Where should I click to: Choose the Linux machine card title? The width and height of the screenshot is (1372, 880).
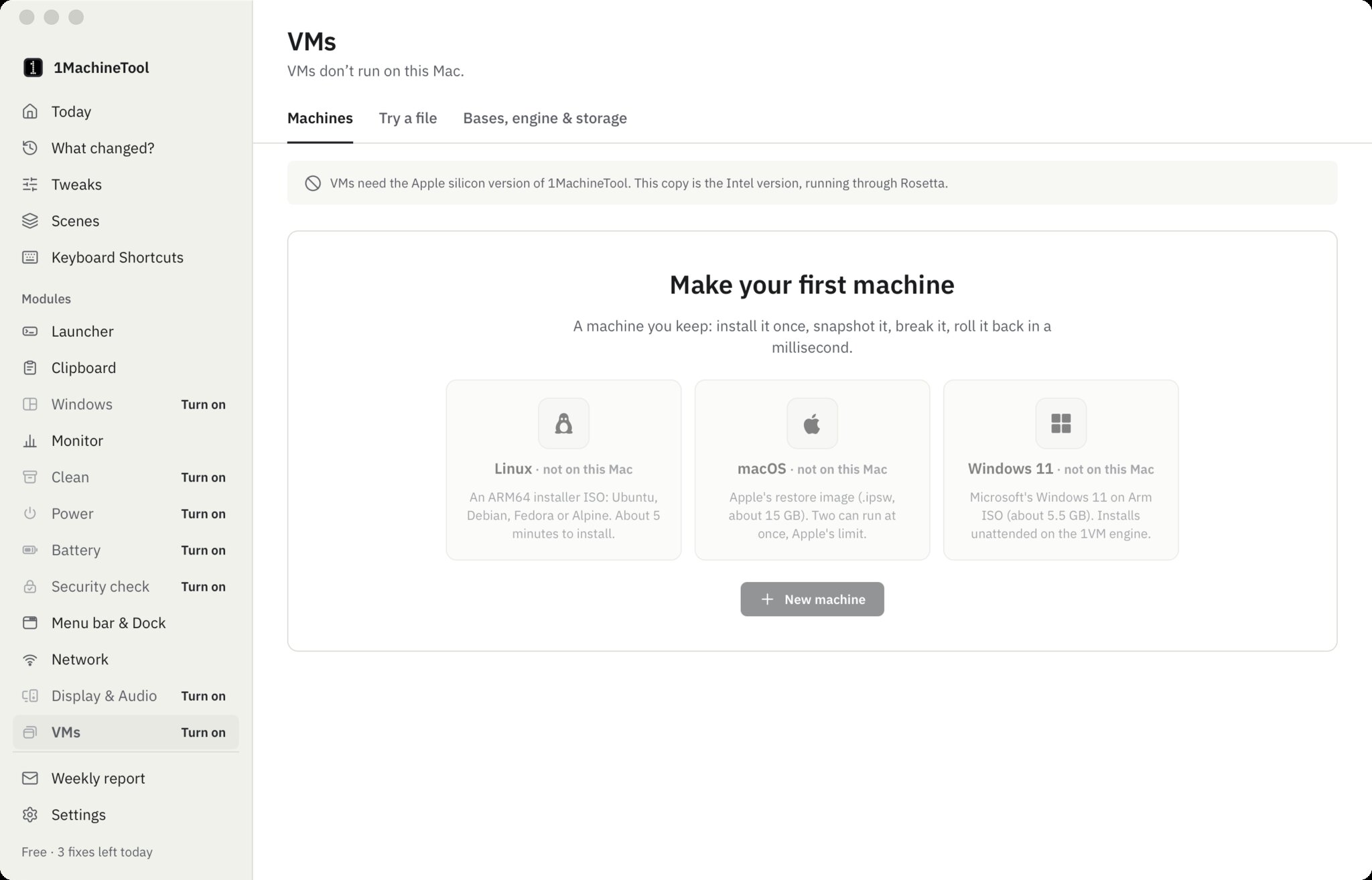(513, 469)
